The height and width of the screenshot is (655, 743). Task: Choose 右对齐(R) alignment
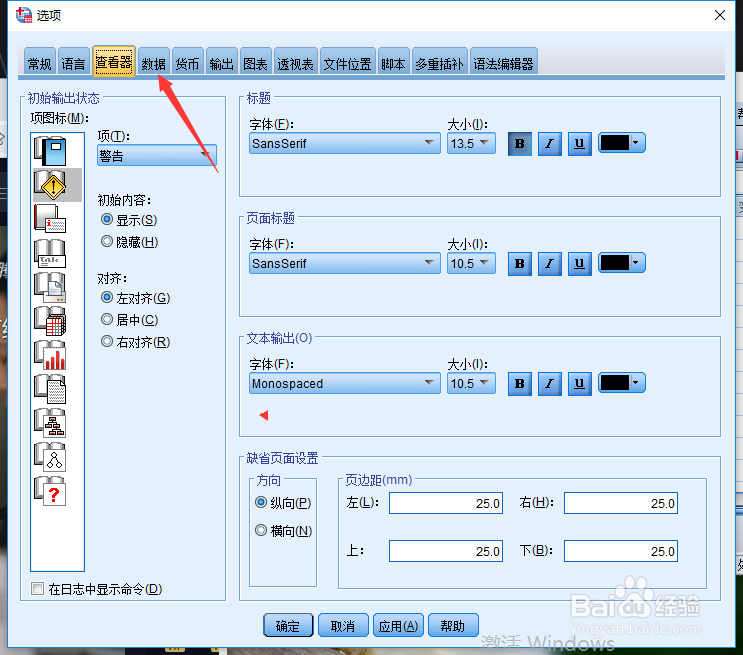[x=135, y=341]
